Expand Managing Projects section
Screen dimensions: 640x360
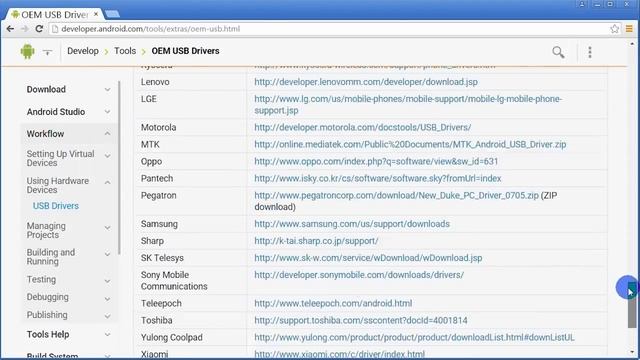[x=107, y=228]
